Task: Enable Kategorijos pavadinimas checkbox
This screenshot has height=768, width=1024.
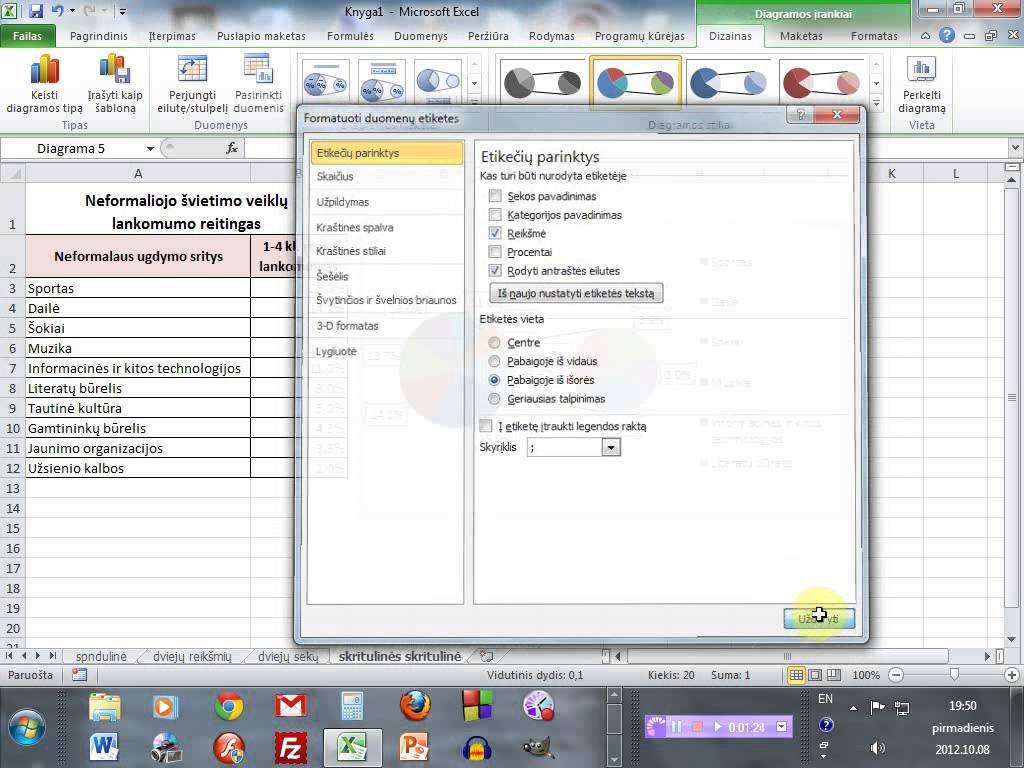Action: [x=495, y=215]
